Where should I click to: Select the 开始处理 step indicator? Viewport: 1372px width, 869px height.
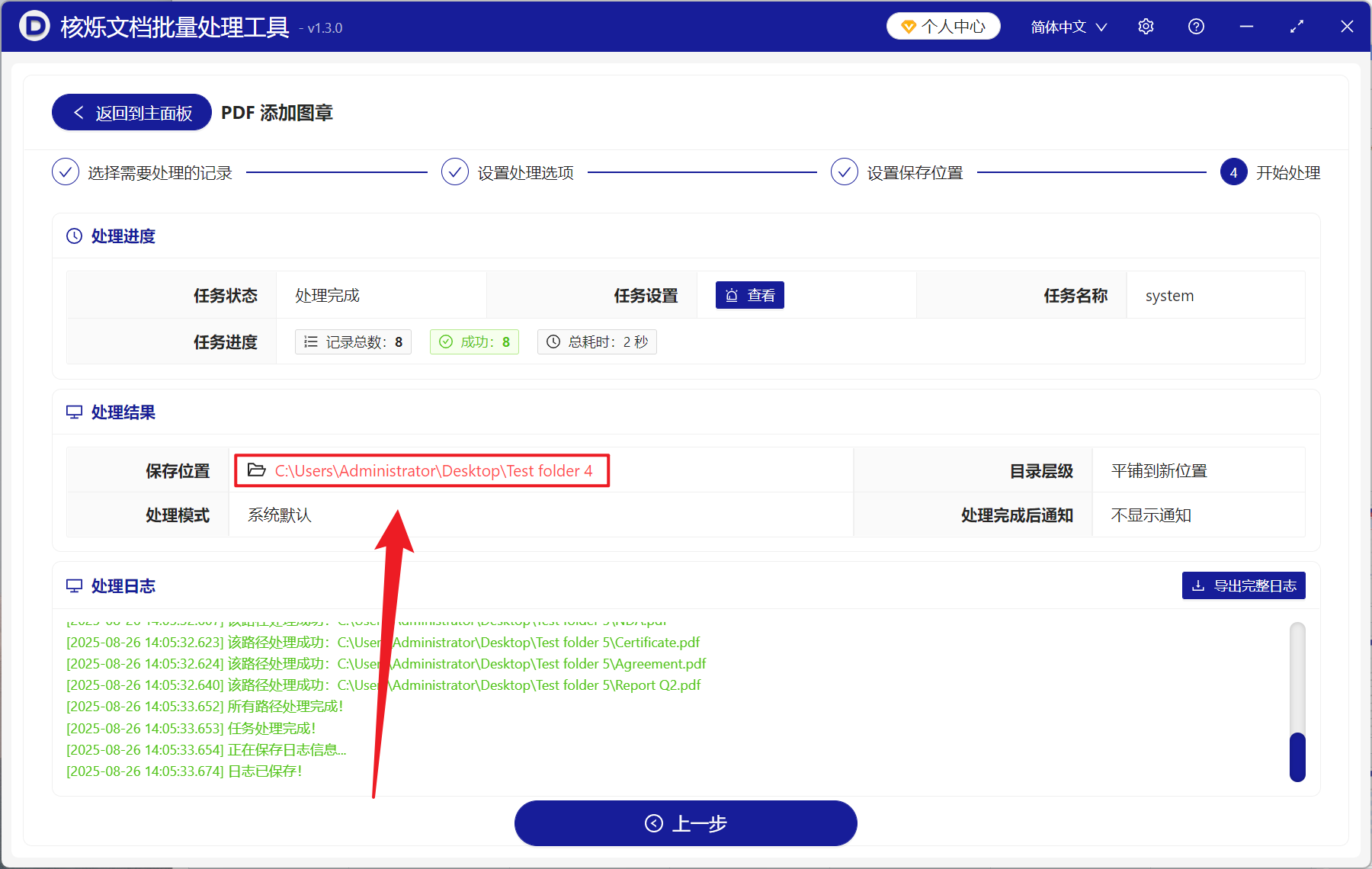coord(1233,172)
